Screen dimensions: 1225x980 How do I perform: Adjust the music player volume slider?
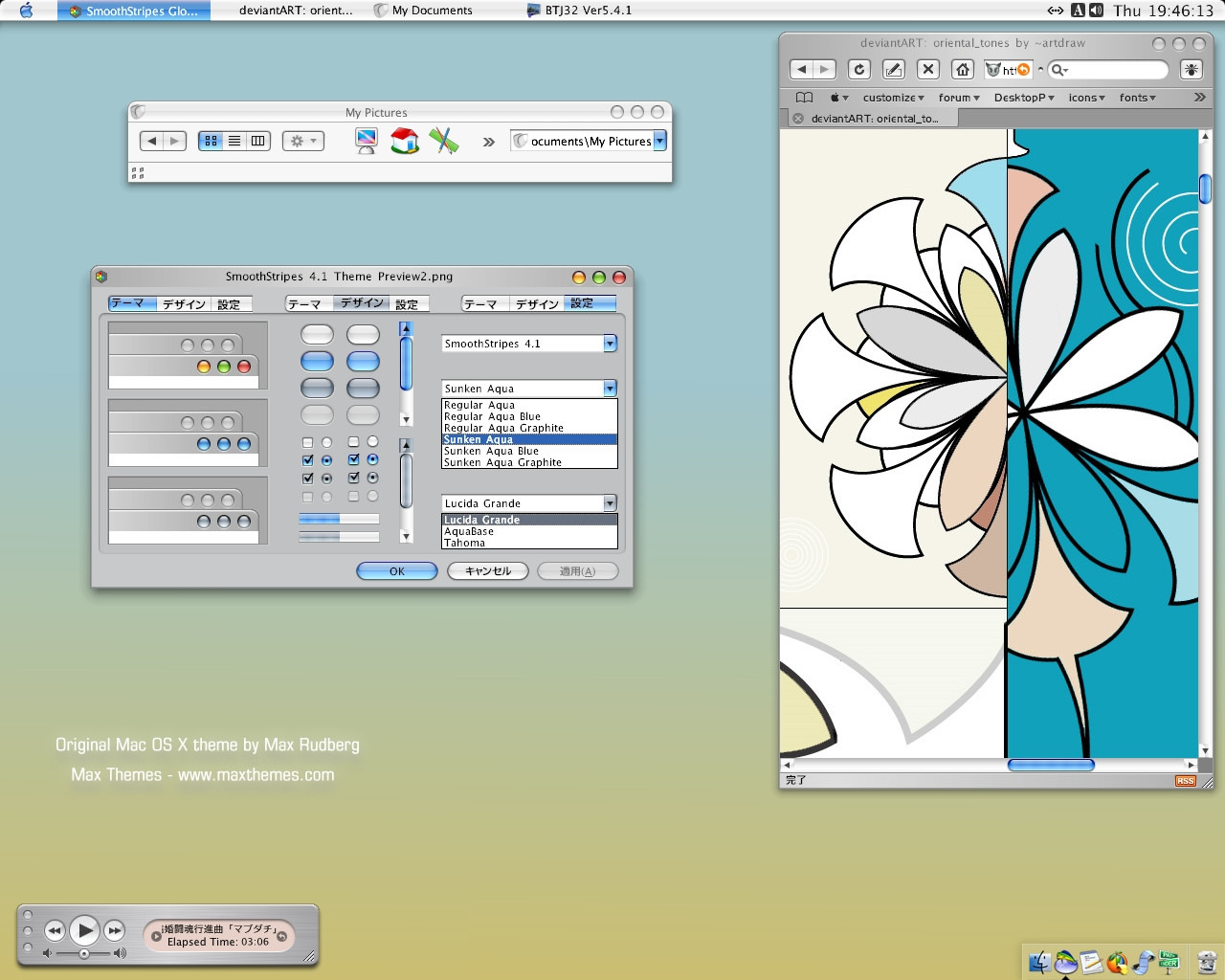pos(84,953)
